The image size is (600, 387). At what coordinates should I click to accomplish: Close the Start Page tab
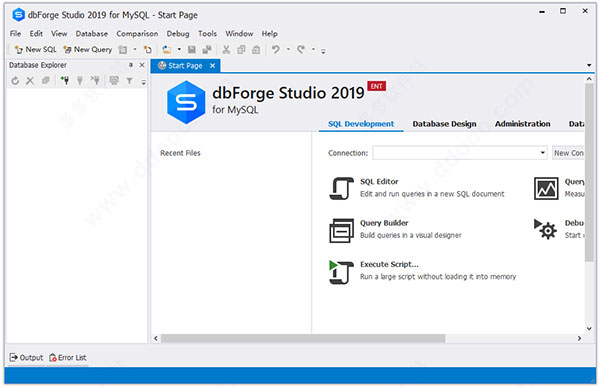212,66
